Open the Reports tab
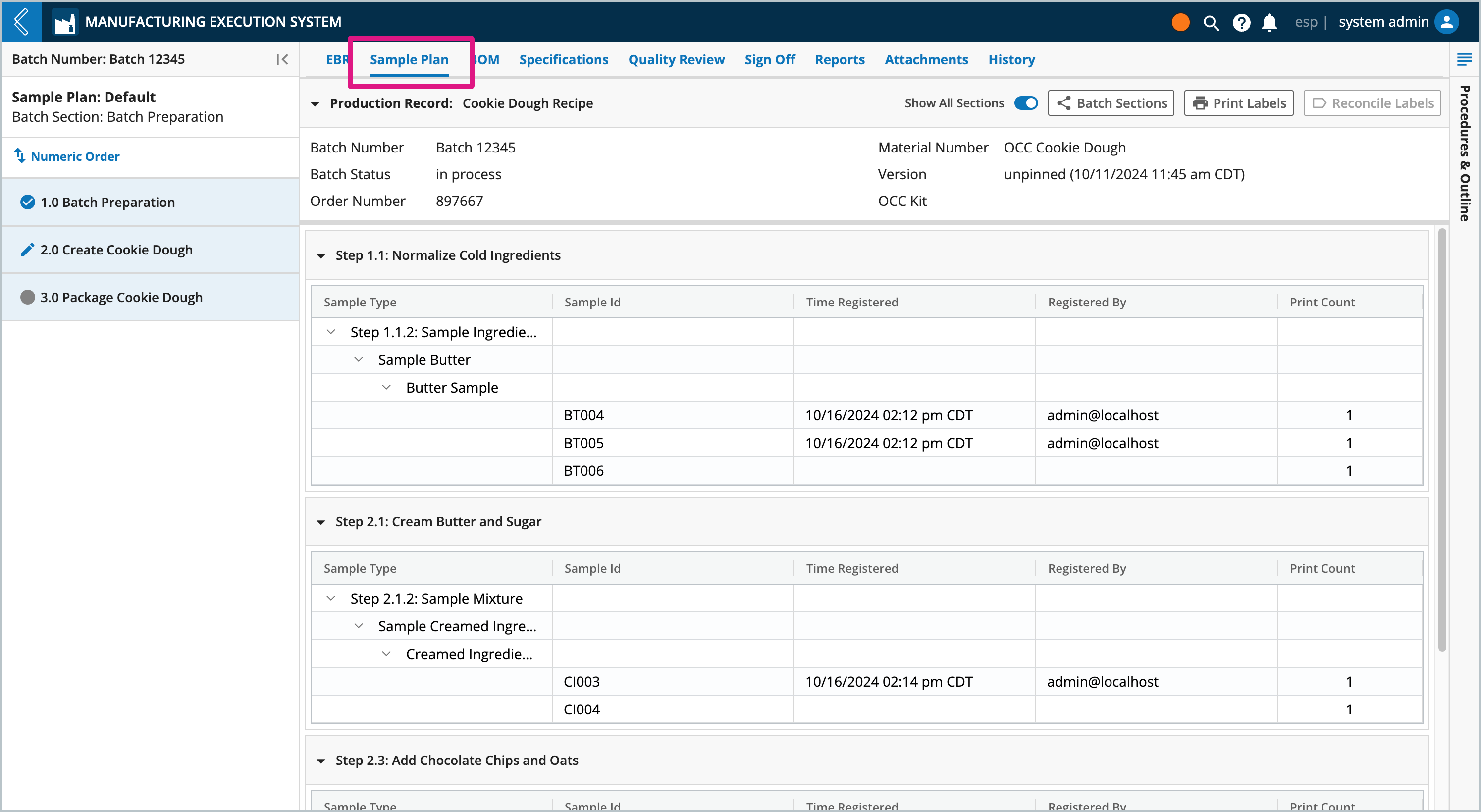1481x812 pixels. (x=840, y=59)
